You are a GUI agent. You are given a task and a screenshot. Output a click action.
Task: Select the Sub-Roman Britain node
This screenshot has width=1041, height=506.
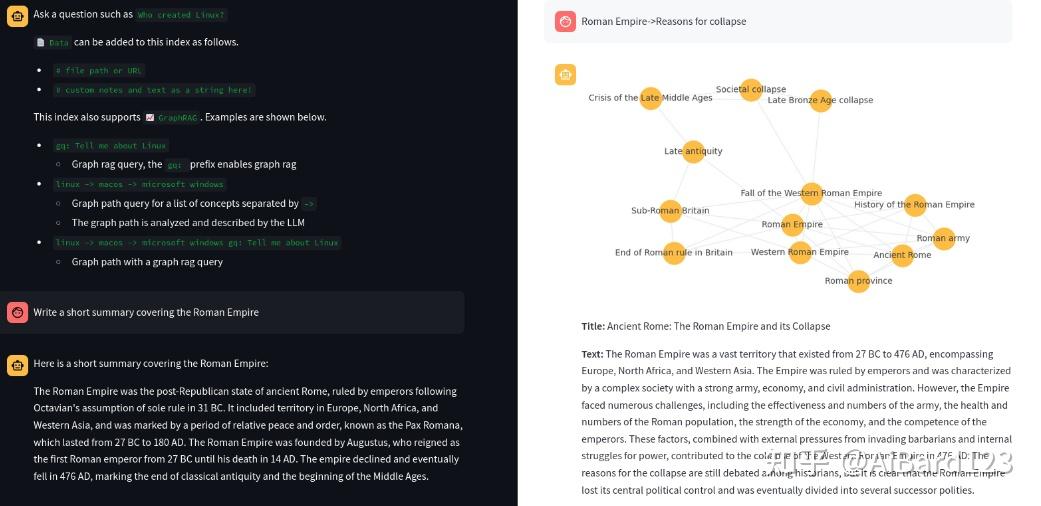(x=671, y=211)
